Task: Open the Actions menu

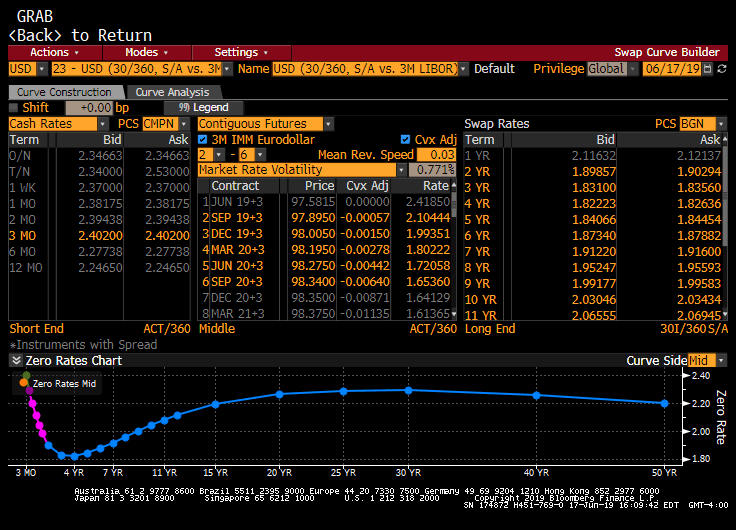Action: [x=54, y=52]
